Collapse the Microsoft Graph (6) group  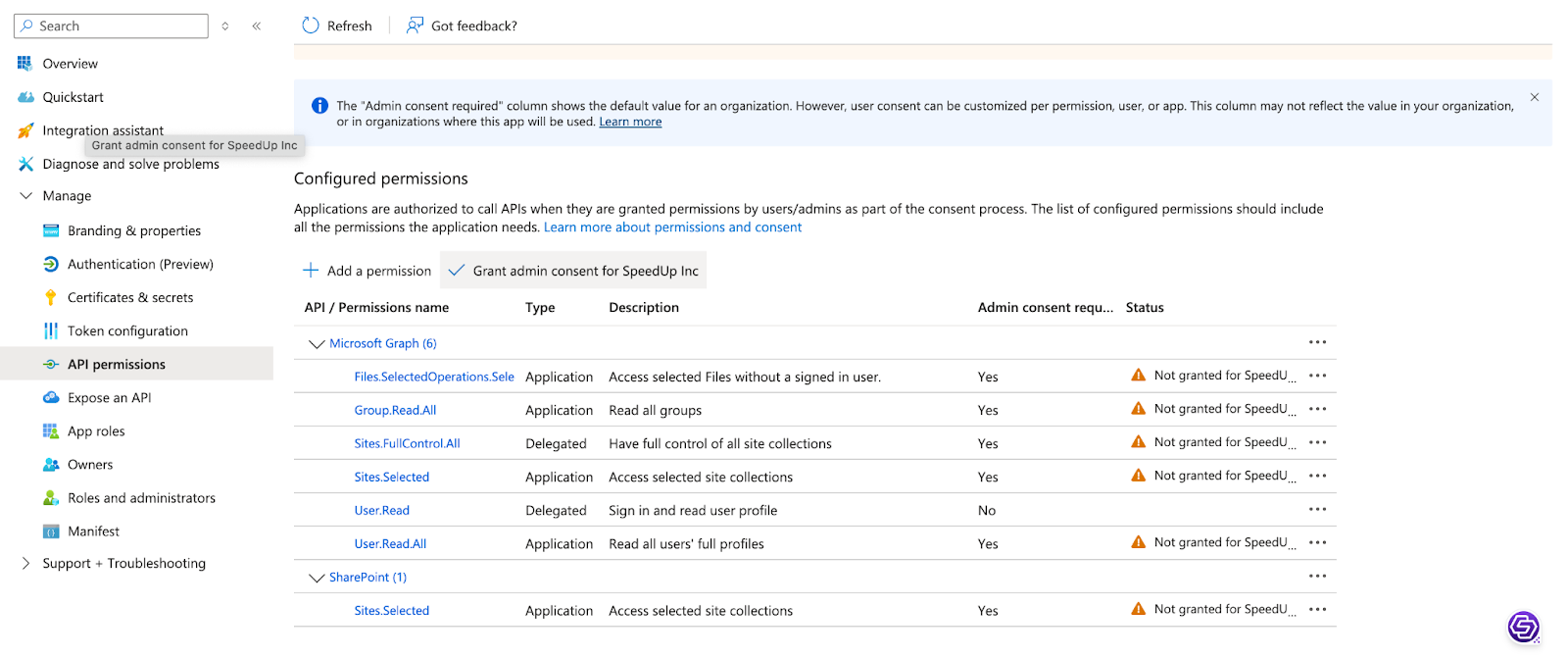click(x=316, y=343)
